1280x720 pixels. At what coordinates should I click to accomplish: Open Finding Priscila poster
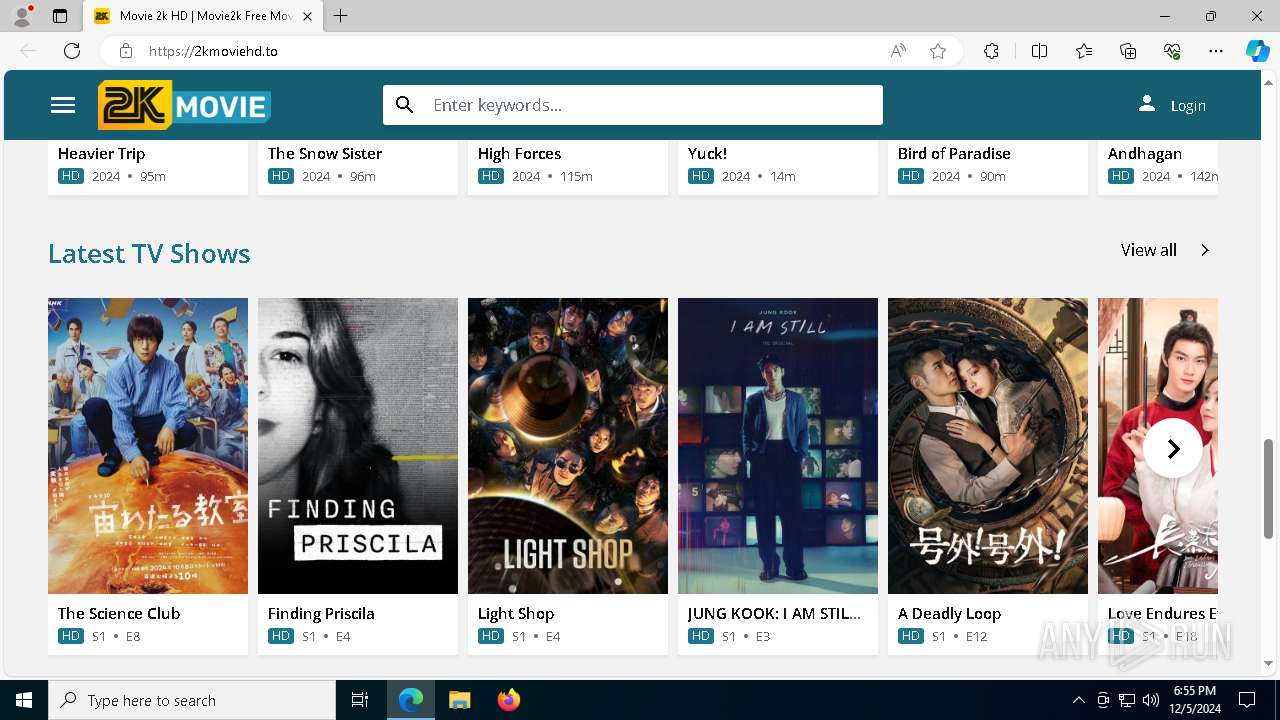[358, 446]
